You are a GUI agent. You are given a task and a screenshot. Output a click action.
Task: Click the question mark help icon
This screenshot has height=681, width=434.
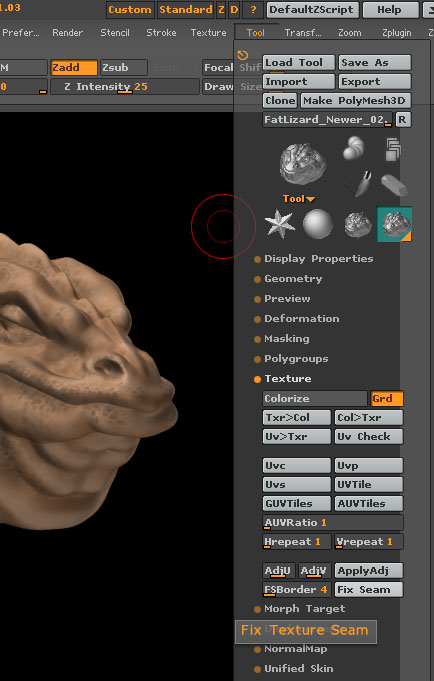(253, 10)
